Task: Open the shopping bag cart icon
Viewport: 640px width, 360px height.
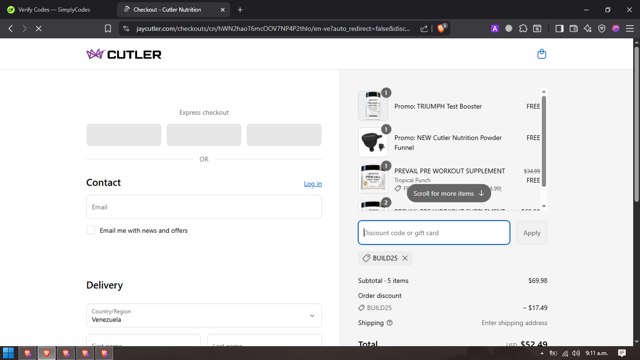Action: pyautogui.click(x=541, y=54)
